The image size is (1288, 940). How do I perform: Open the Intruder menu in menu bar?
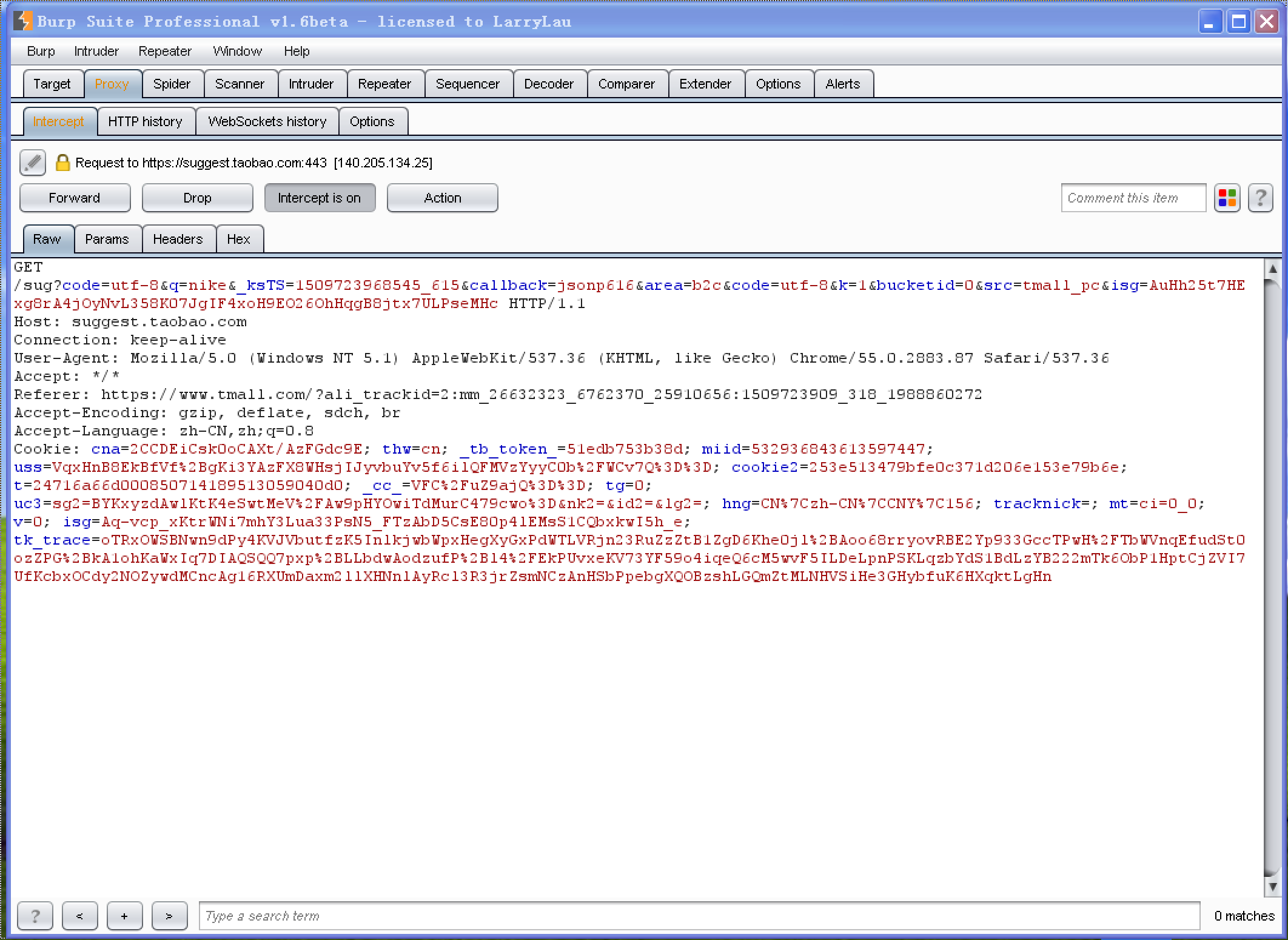click(x=96, y=52)
